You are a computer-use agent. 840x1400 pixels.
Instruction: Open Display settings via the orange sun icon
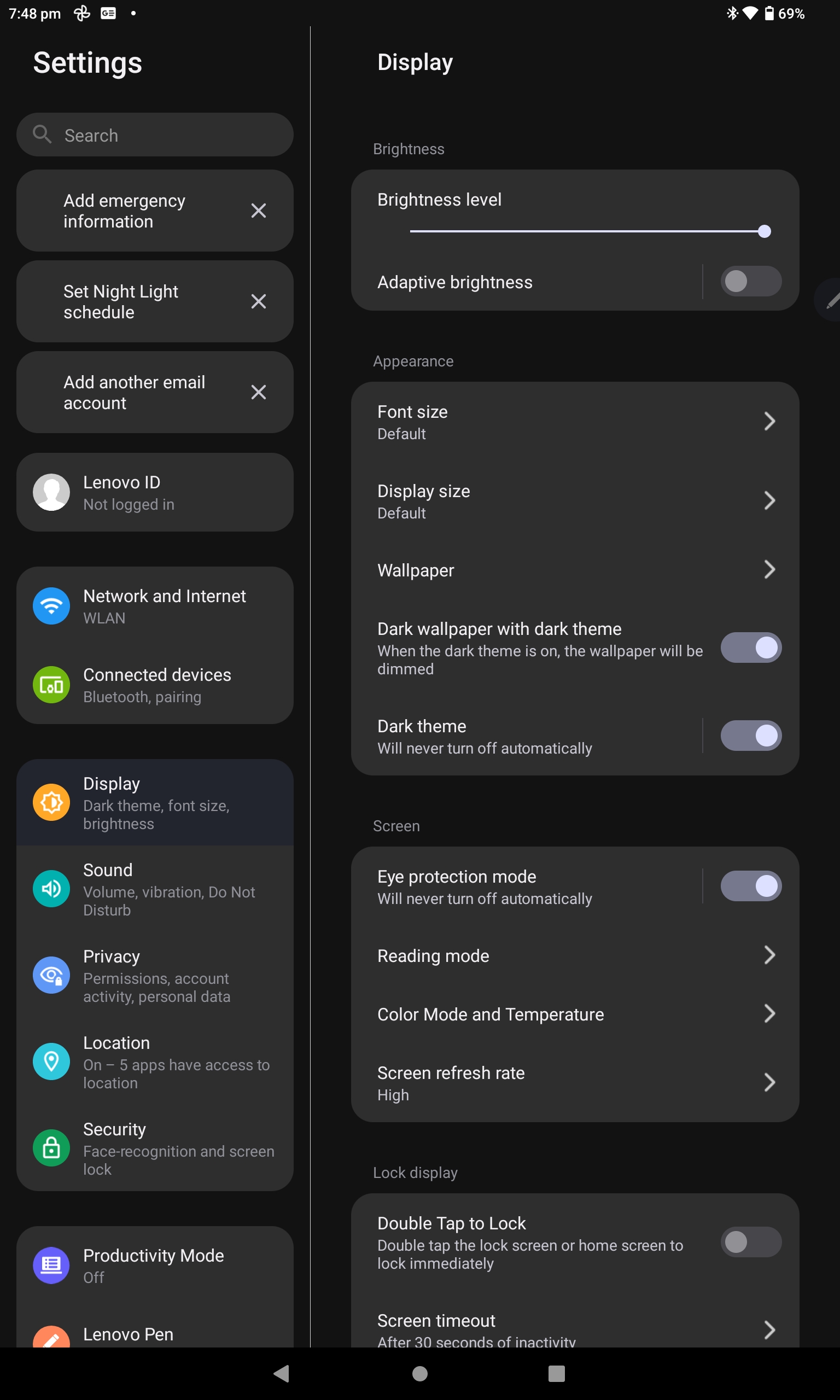(x=51, y=802)
